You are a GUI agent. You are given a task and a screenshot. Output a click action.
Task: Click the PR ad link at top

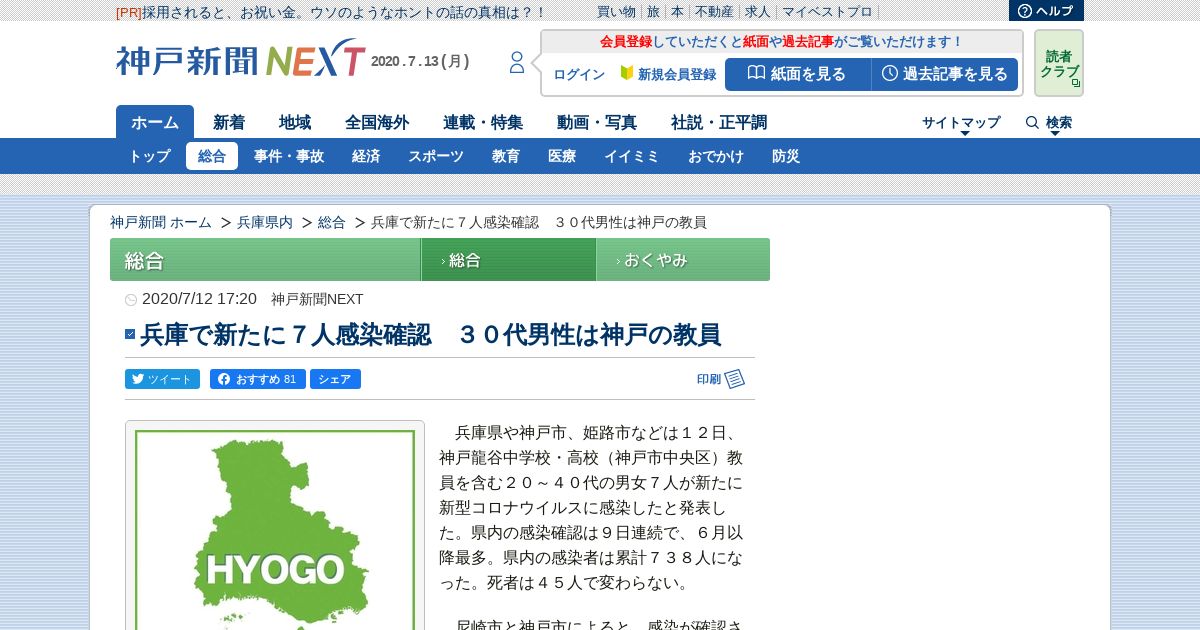[331, 12]
